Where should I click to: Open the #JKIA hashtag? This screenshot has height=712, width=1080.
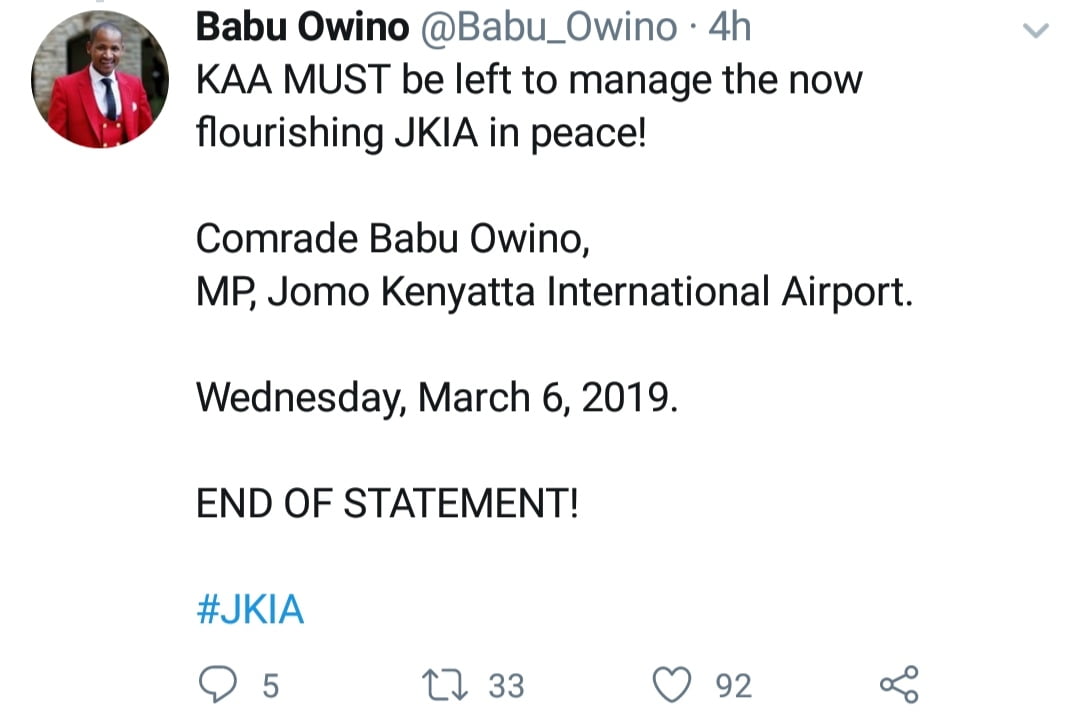pos(250,609)
